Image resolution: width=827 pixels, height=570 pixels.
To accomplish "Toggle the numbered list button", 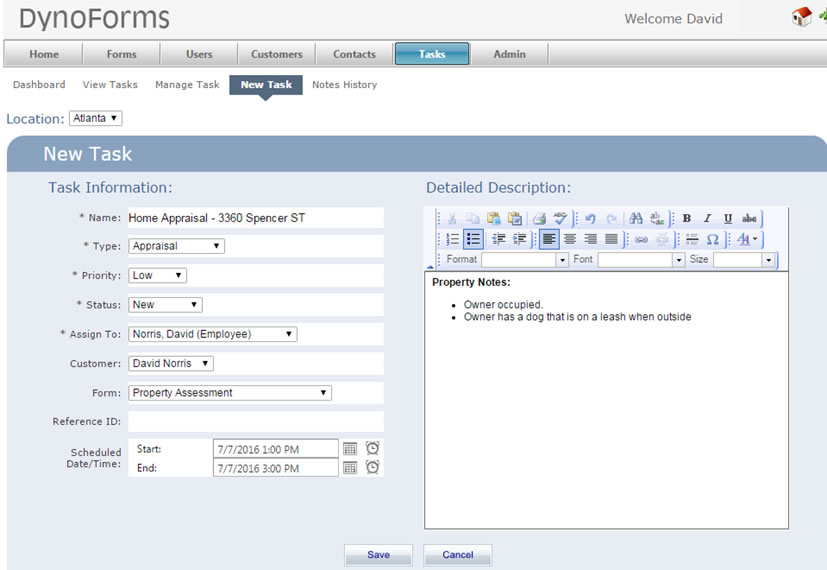I will tap(453, 239).
